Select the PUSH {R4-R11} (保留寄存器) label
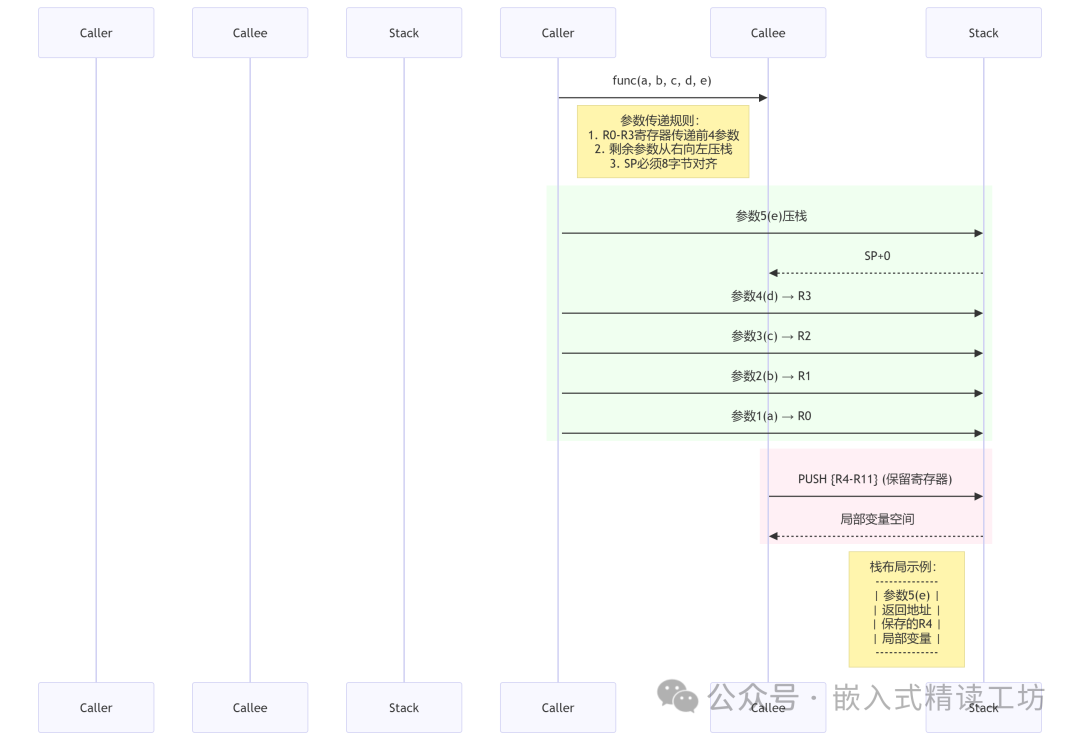1080x741 pixels. click(x=875, y=479)
